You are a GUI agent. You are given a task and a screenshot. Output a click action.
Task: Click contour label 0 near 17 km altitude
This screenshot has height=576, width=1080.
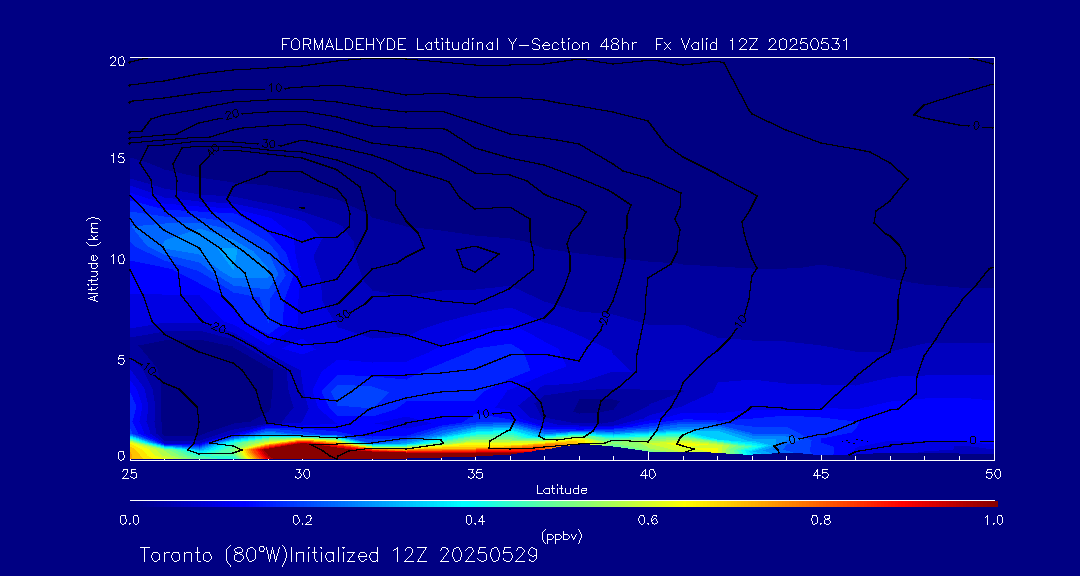[x=975, y=125]
